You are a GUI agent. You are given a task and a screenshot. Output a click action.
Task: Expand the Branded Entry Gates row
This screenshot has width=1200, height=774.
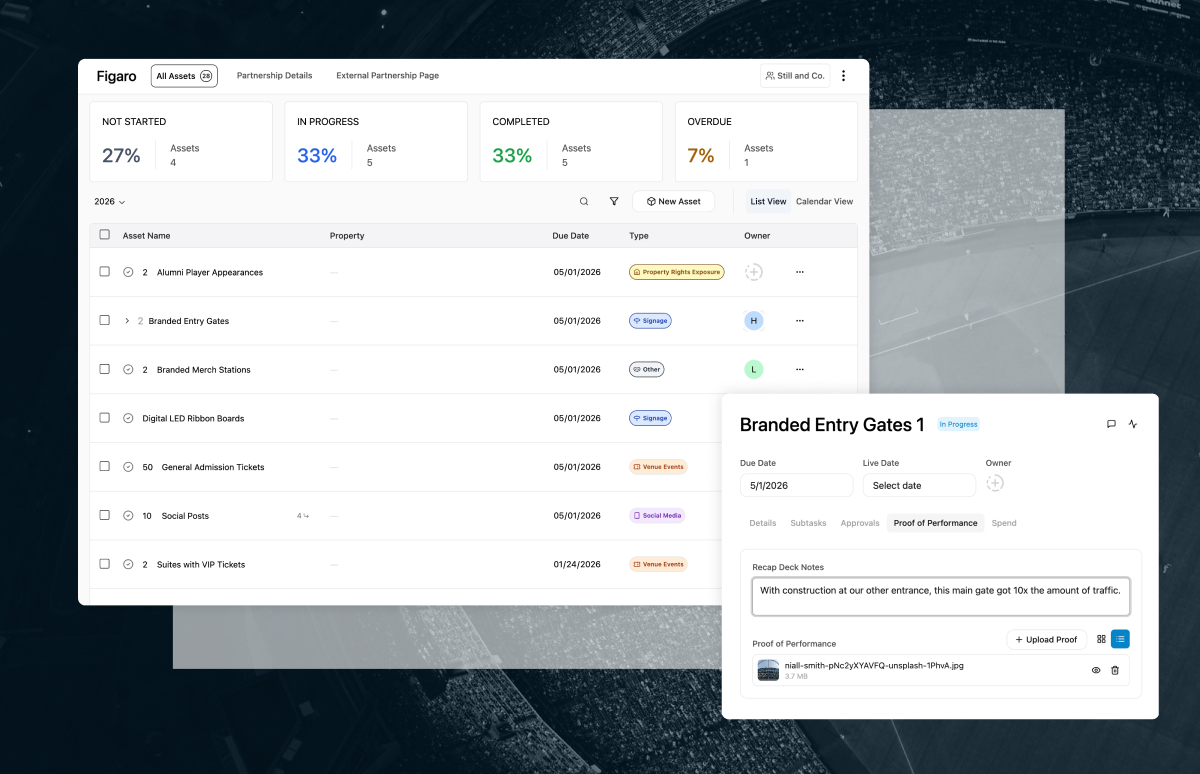coord(126,320)
